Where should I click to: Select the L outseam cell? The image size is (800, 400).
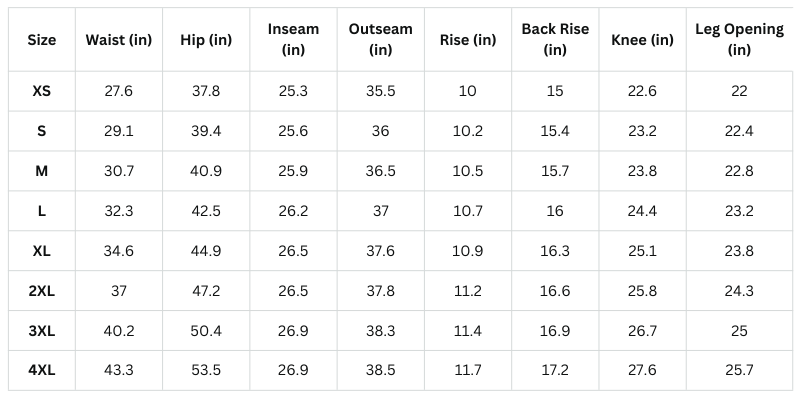point(380,211)
